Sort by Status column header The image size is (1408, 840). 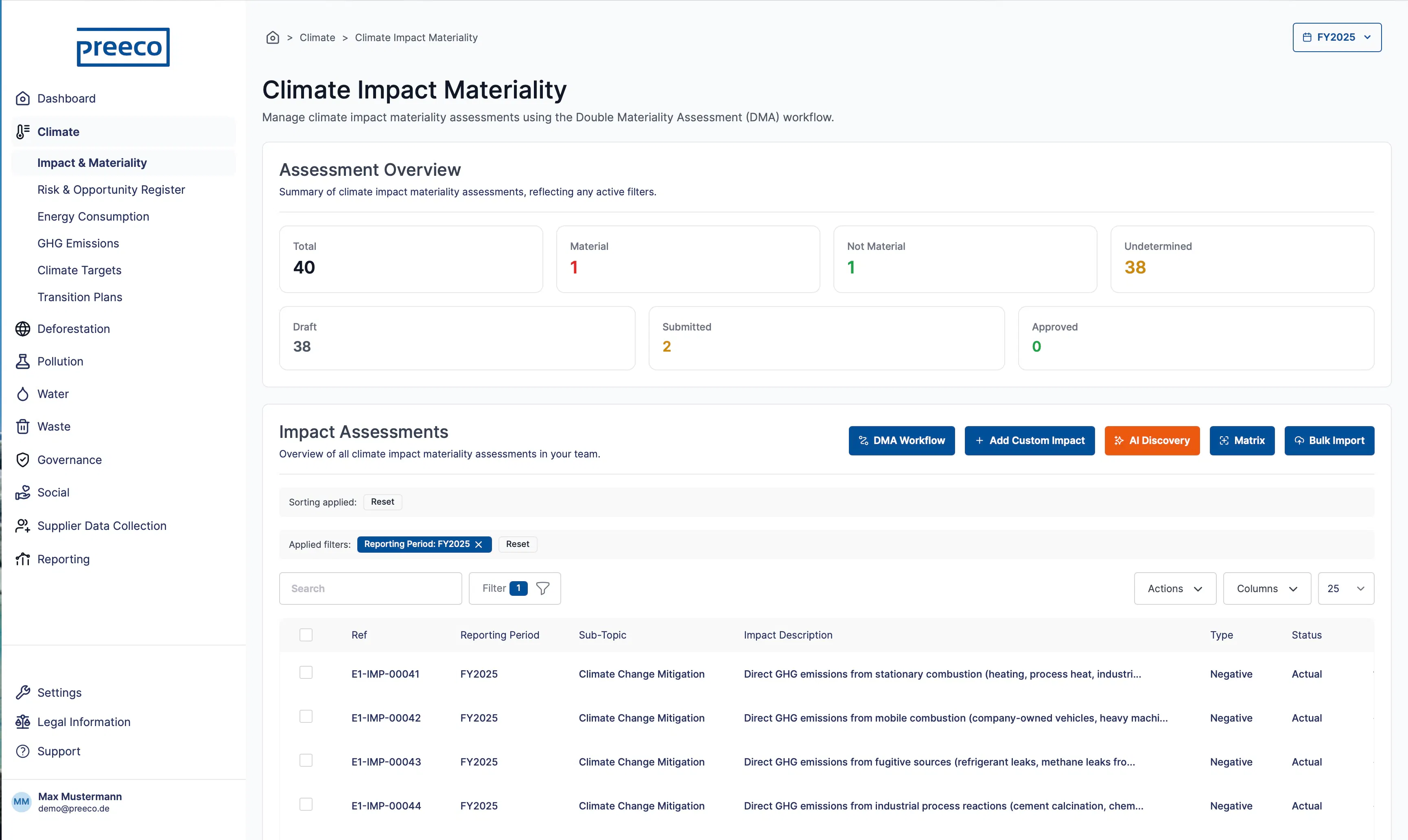point(1306,635)
